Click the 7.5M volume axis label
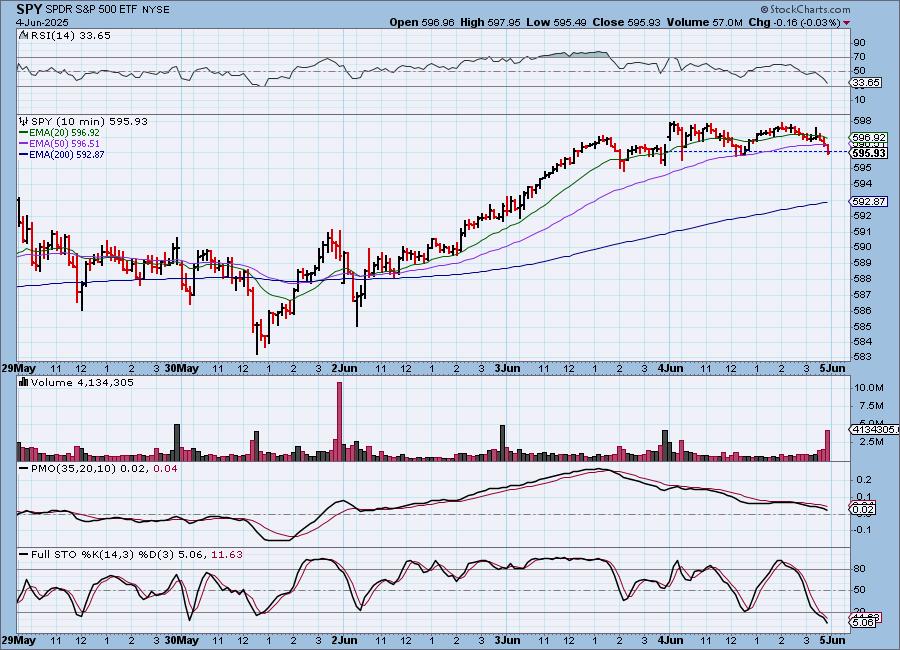This screenshot has height=650, width=900. [871, 406]
